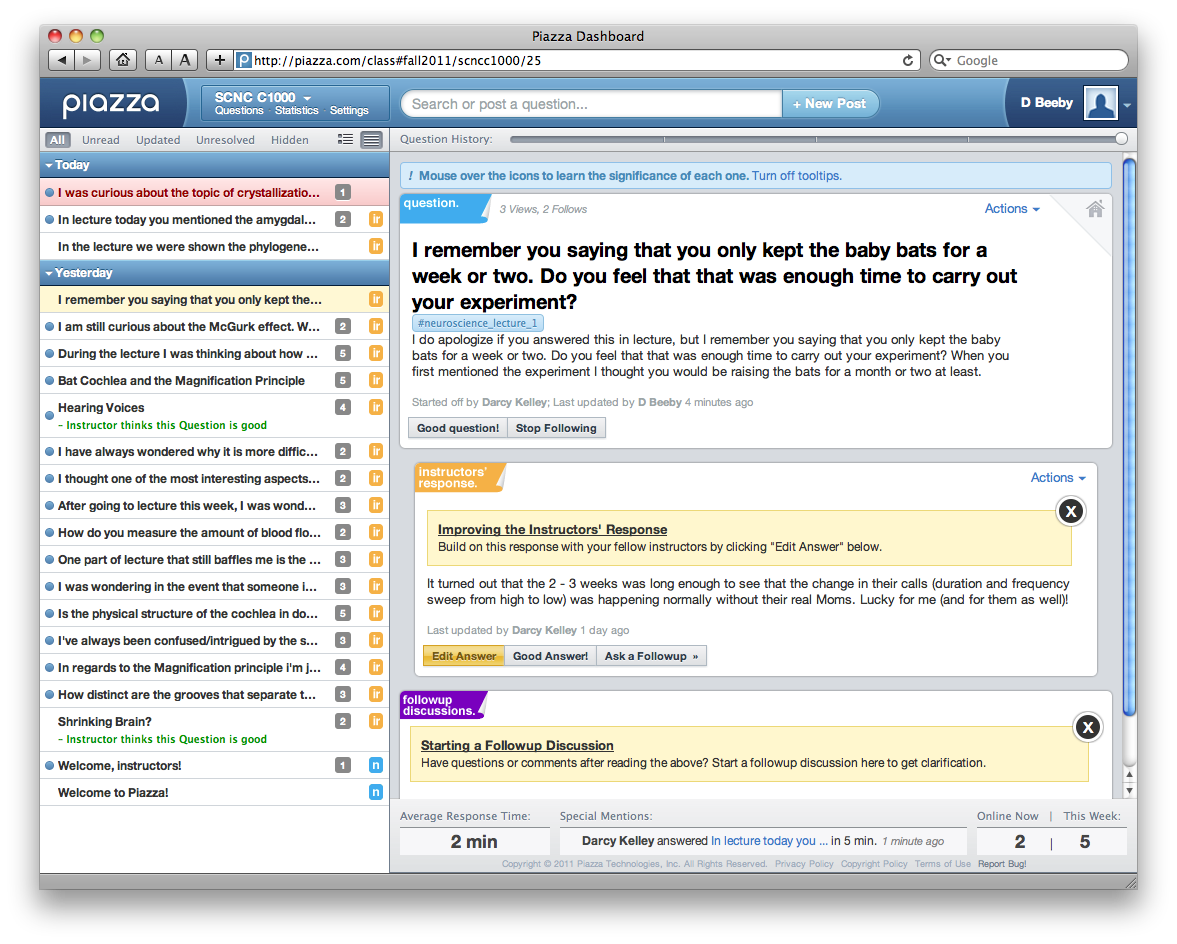Image resolution: width=1177 pixels, height=944 pixels.
Task: Open Google search engine dropdown arrow
Action: pyautogui.click(x=949, y=60)
